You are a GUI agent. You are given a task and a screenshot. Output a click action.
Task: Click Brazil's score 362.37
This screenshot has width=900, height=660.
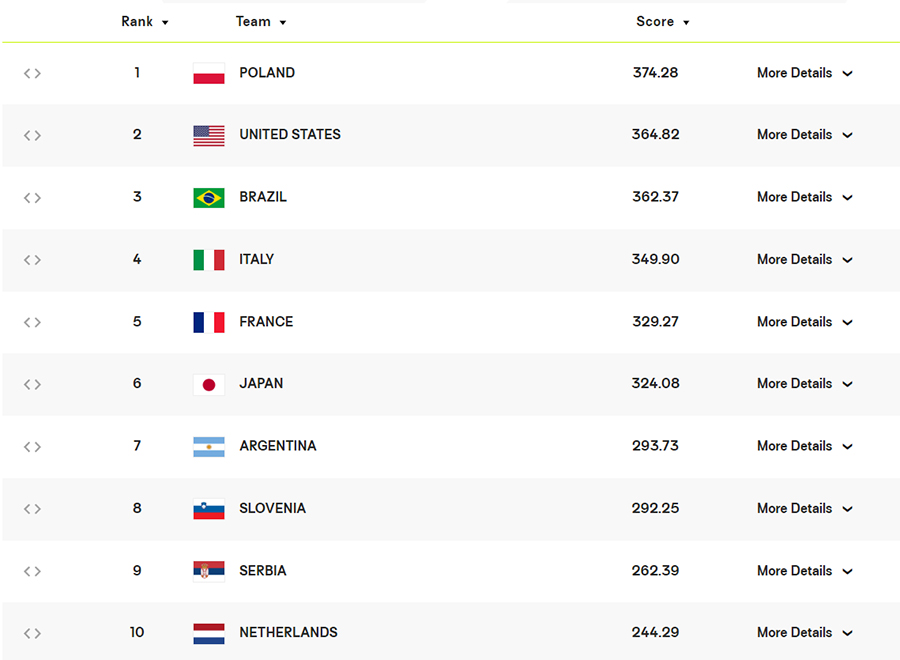coord(655,197)
